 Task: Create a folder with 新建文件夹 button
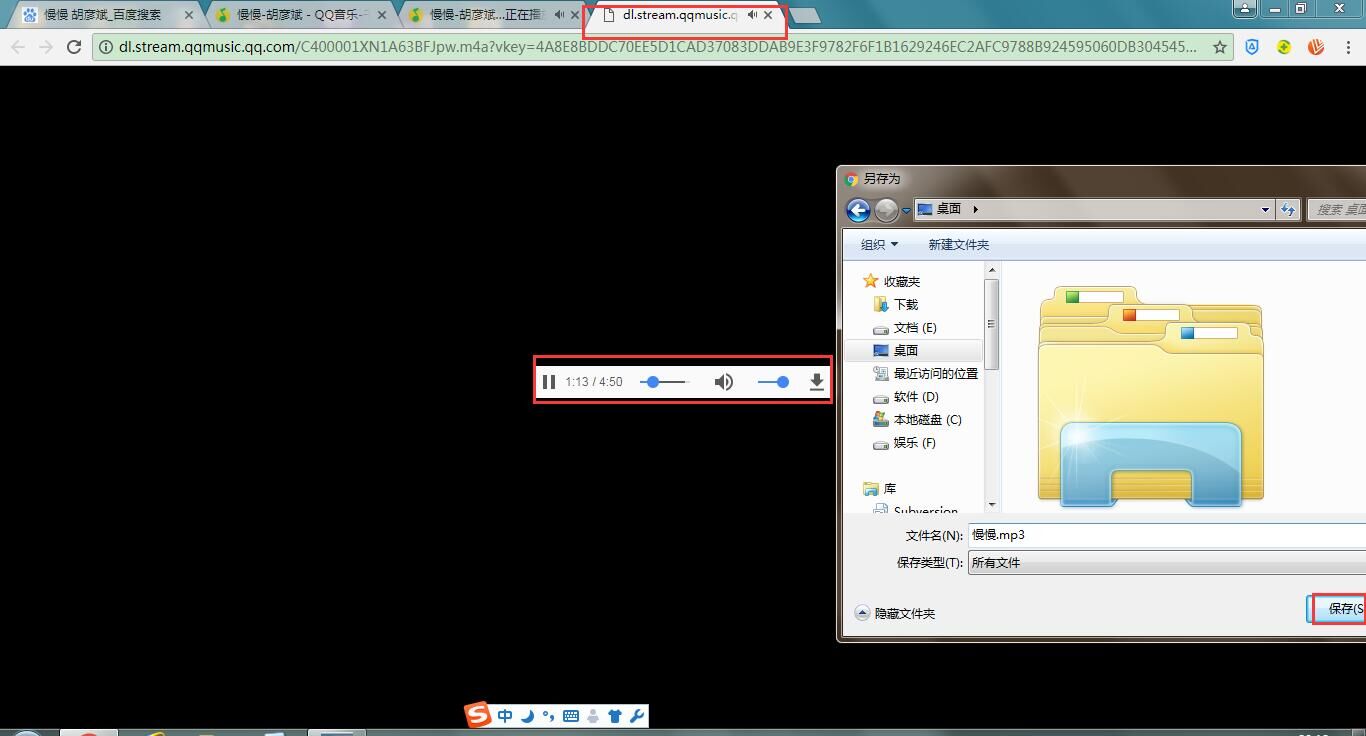[957, 244]
